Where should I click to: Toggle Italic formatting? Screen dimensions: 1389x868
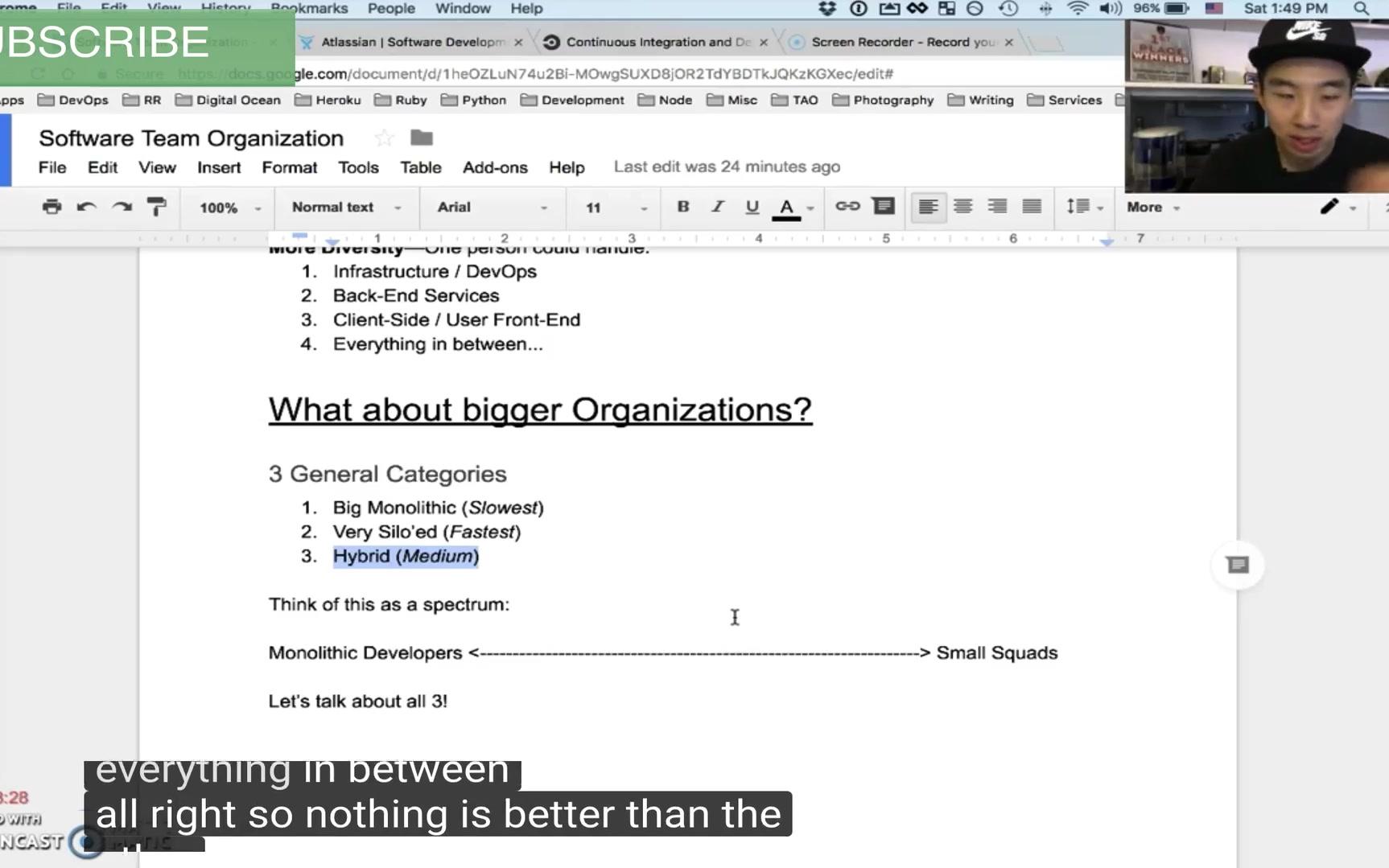click(x=717, y=207)
